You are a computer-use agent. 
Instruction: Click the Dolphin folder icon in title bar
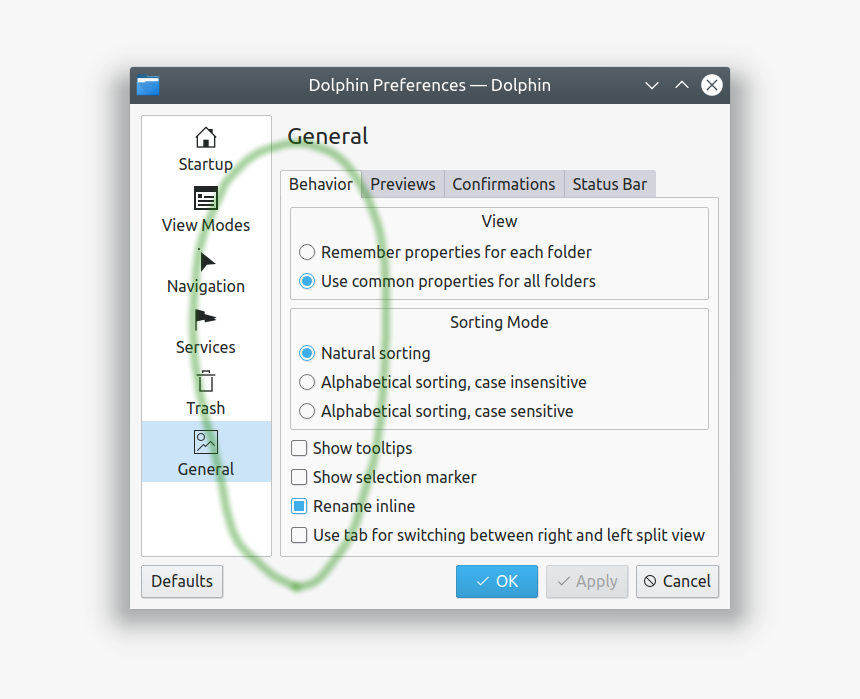148,86
